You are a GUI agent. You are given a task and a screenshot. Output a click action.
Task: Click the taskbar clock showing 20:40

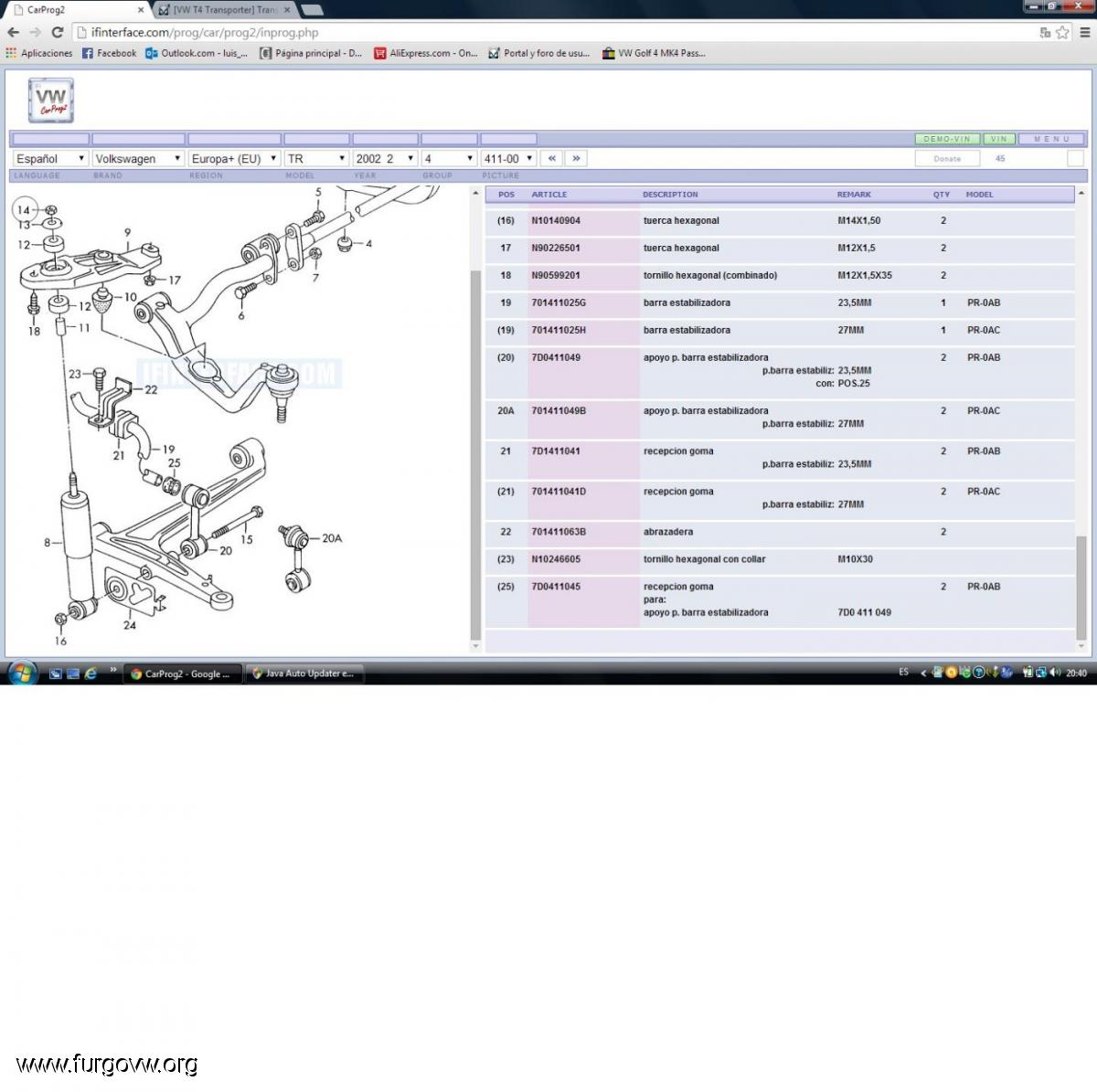pyautogui.click(x=1076, y=673)
